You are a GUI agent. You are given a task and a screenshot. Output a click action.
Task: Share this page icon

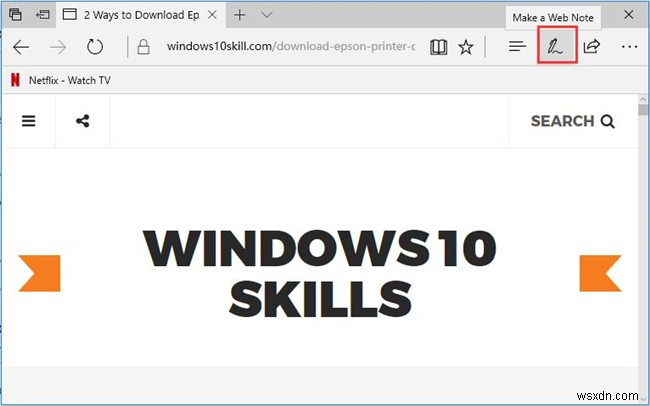coord(592,46)
